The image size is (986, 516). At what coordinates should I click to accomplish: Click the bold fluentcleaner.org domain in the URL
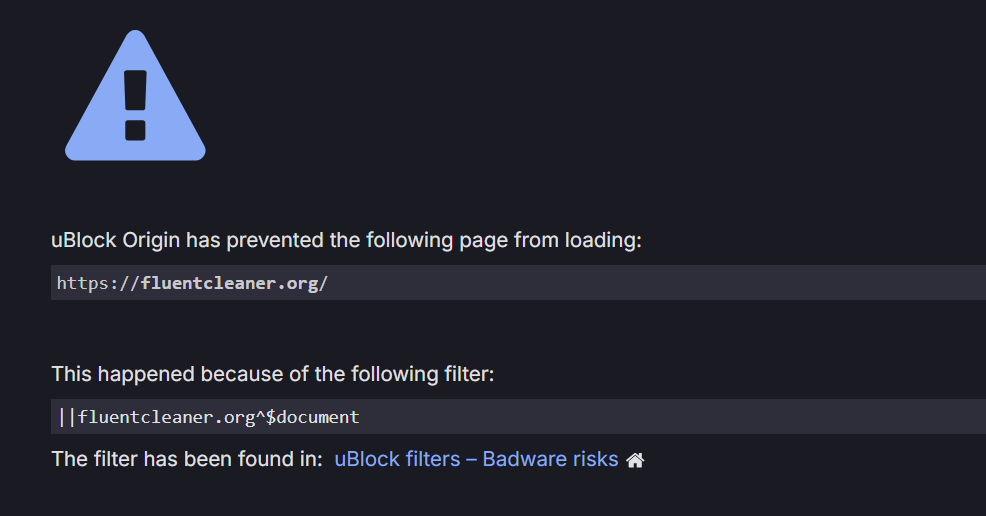(230, 283)
